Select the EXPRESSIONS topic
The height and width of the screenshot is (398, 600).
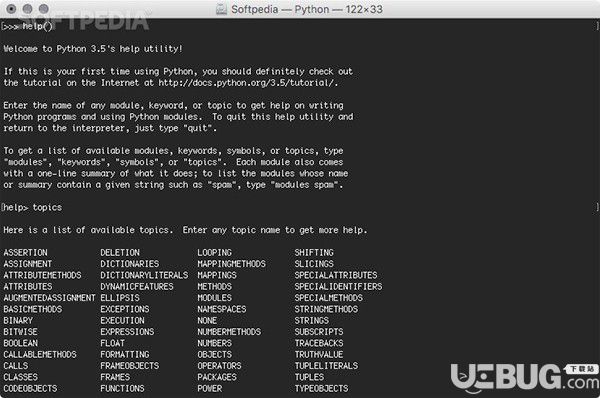pyautogui.click(x=127, y=332)
